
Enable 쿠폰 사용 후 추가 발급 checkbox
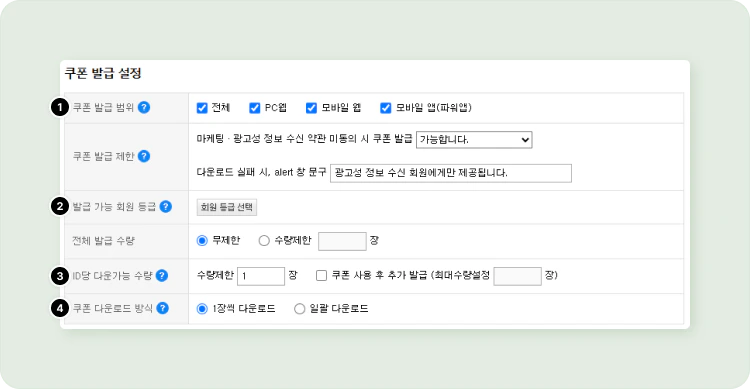321,276
